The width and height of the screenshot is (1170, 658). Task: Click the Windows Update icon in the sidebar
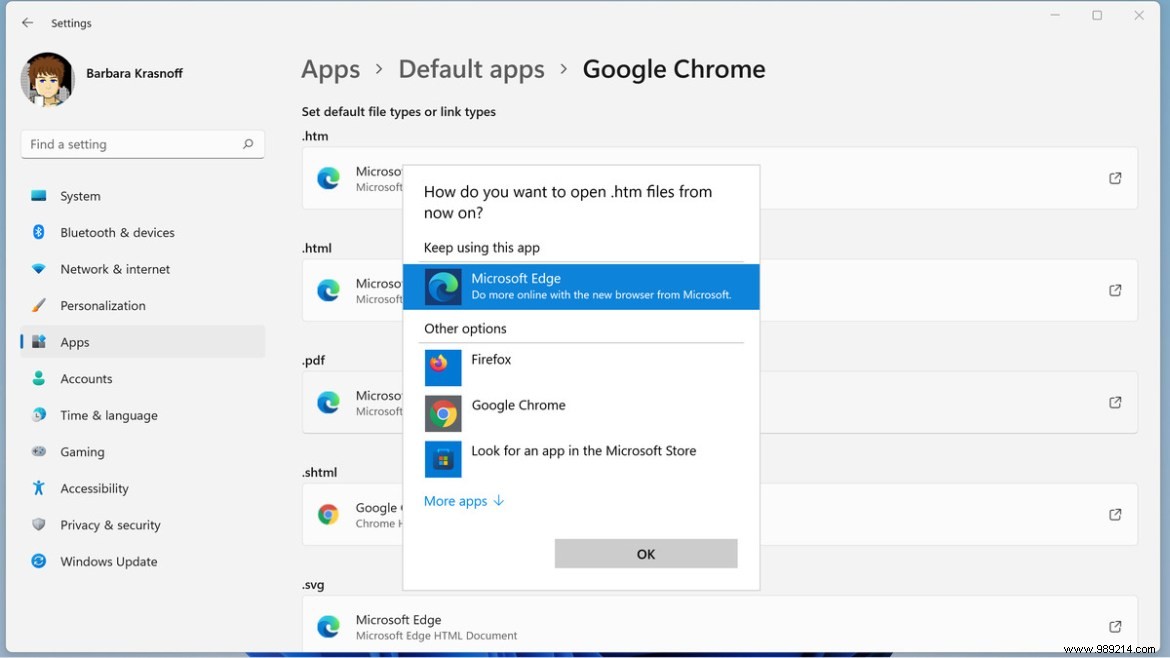point(38,561)
